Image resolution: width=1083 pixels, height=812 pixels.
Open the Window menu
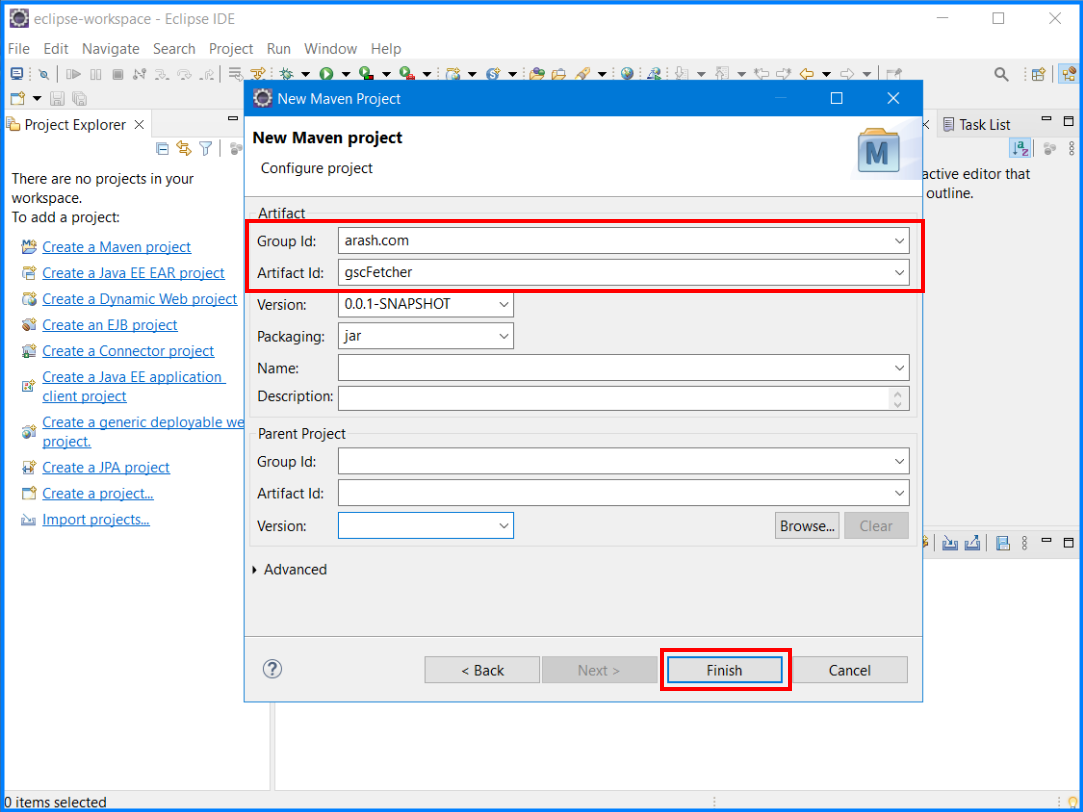(x=330, y=48)
